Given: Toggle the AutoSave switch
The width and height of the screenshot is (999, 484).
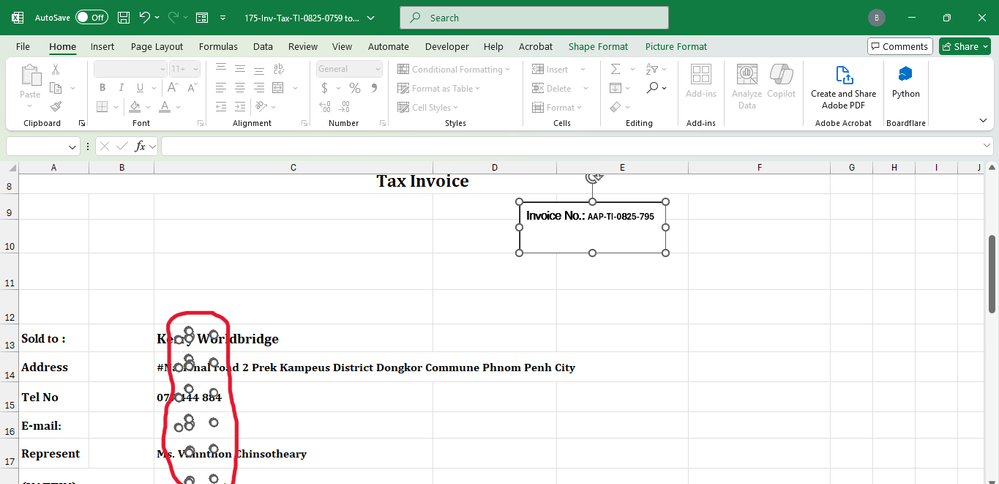Looking at the screenshot, I should point(92,18).
